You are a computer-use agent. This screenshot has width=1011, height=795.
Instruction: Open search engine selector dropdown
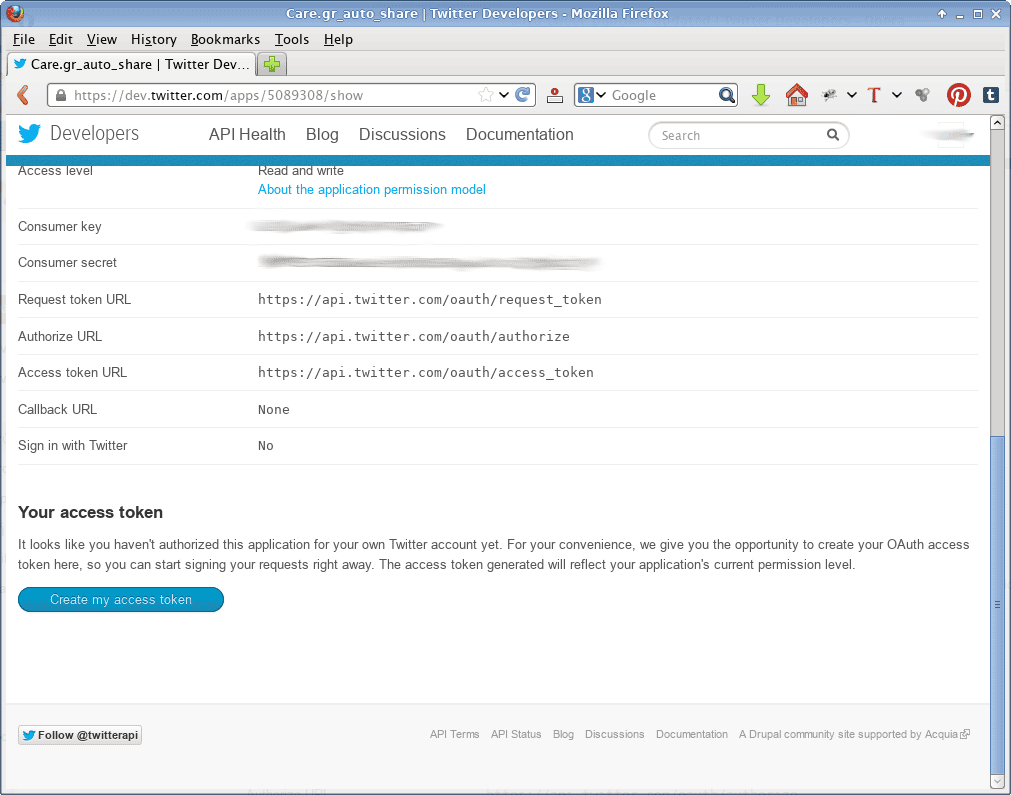pos(601,95)
